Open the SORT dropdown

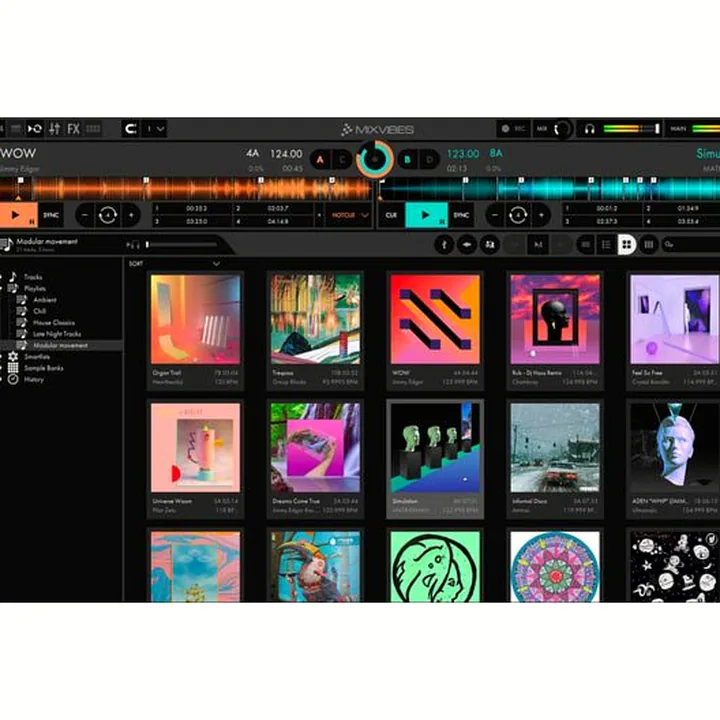(174, 264)
